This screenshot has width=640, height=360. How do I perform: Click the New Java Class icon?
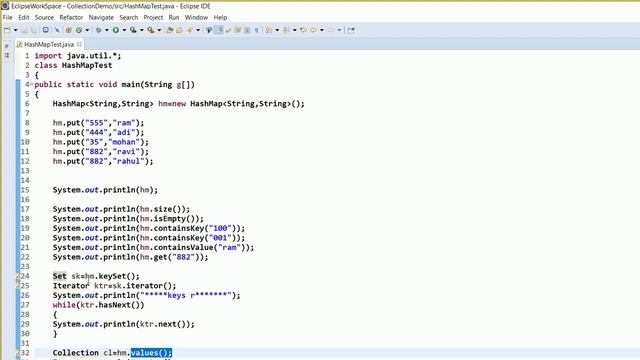[79, 30]
